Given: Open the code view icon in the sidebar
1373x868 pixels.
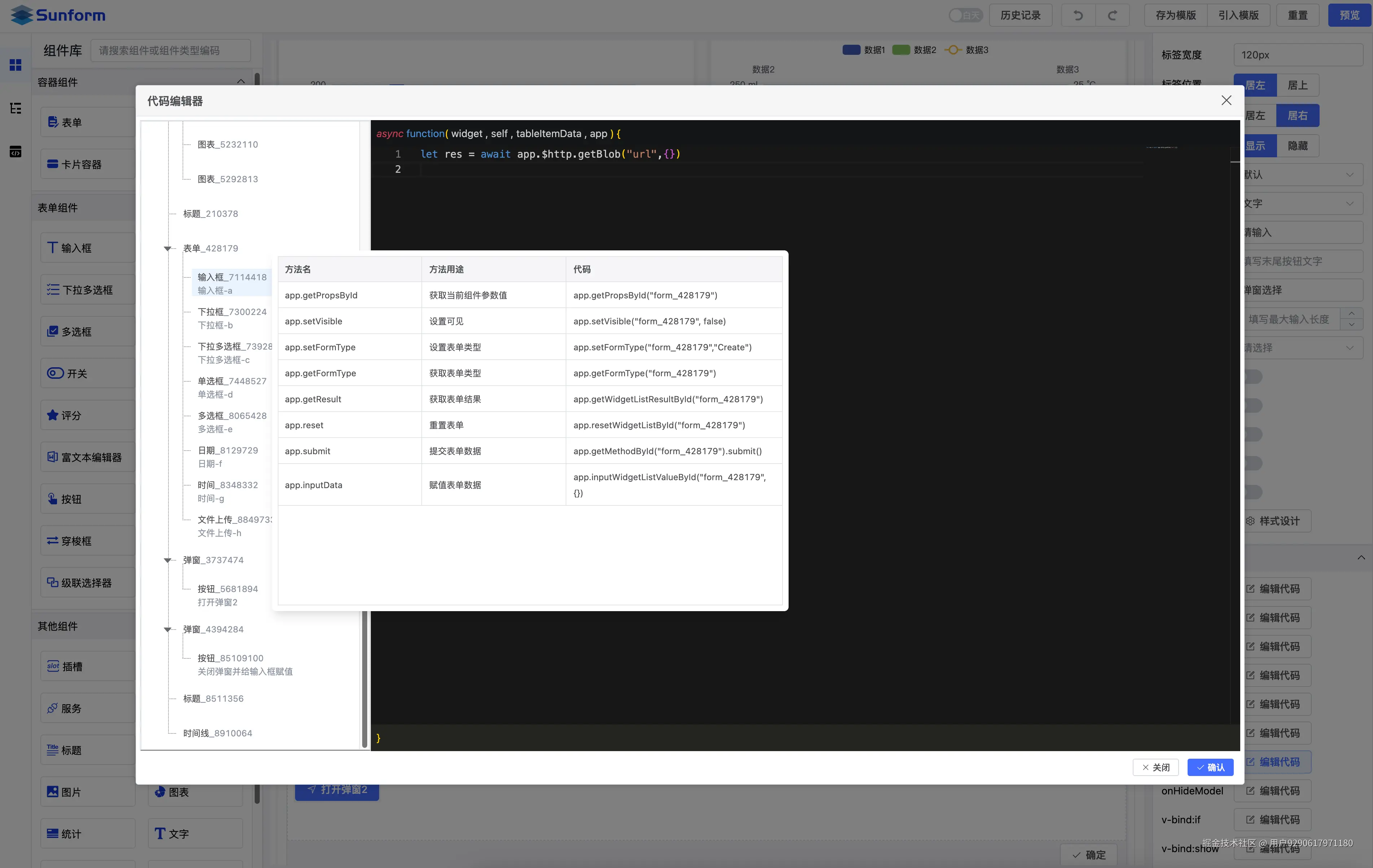Looking at the screenshot, I should point(15,151).
